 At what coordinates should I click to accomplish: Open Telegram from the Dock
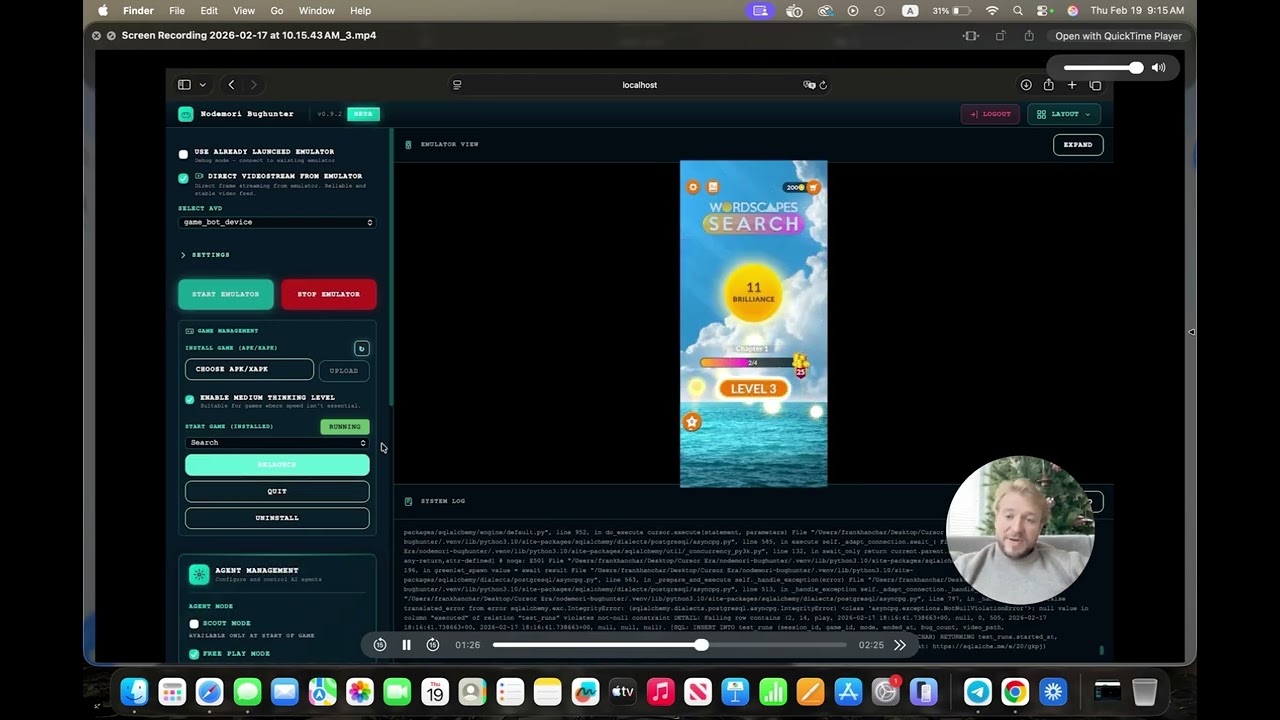tap(978, 692)
